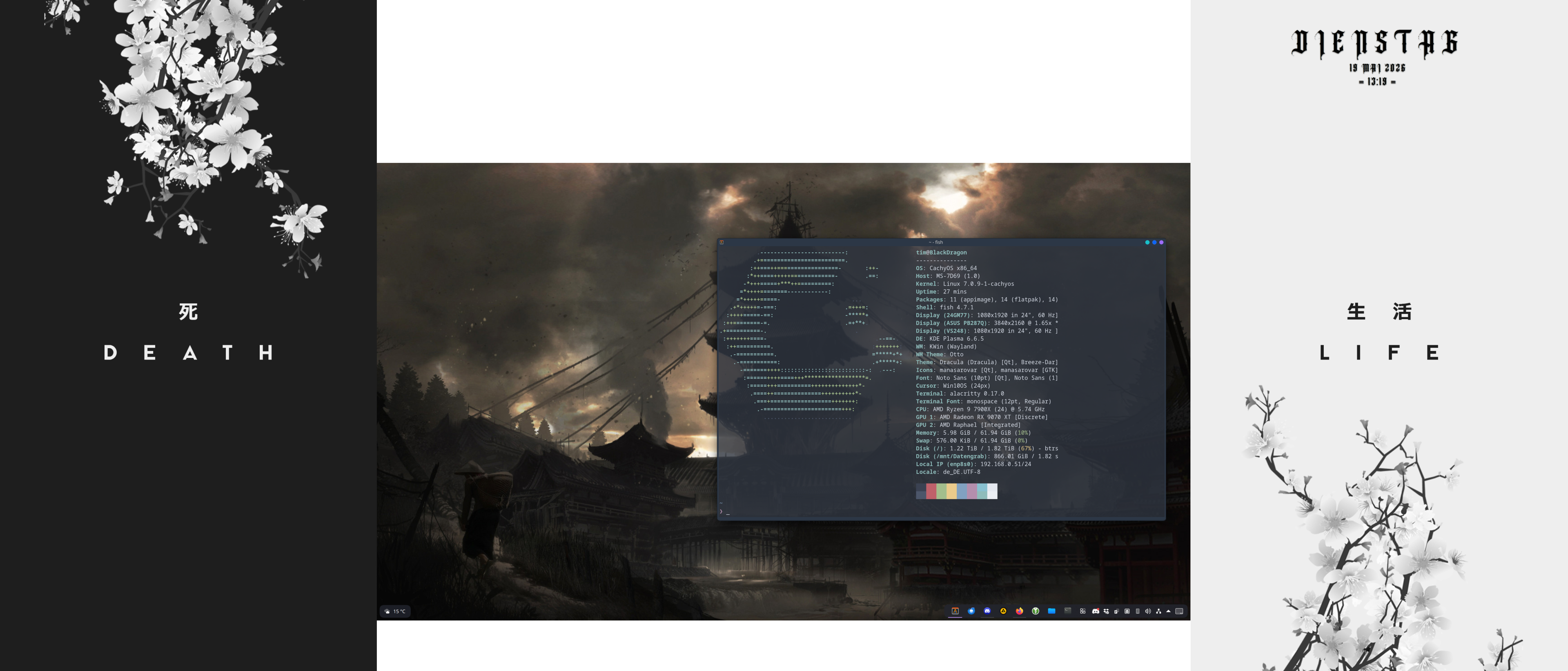Click the 'Kernel: Linux 7.0.9-1-cachyos' line
The width and height of the screenshot is (1568, 671).
(x=965, y=284)
